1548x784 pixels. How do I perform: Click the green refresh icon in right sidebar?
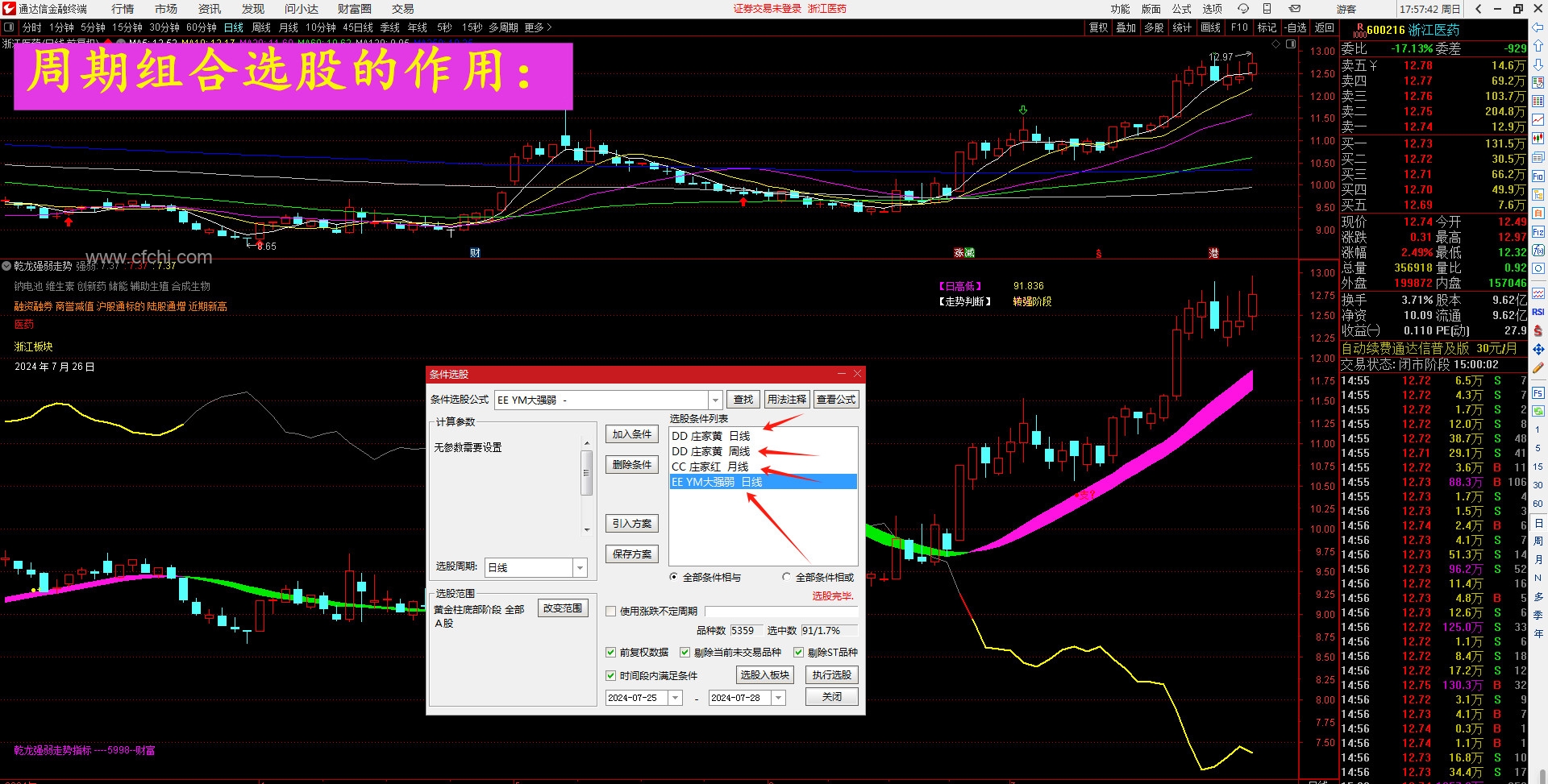pos(1538,411)
